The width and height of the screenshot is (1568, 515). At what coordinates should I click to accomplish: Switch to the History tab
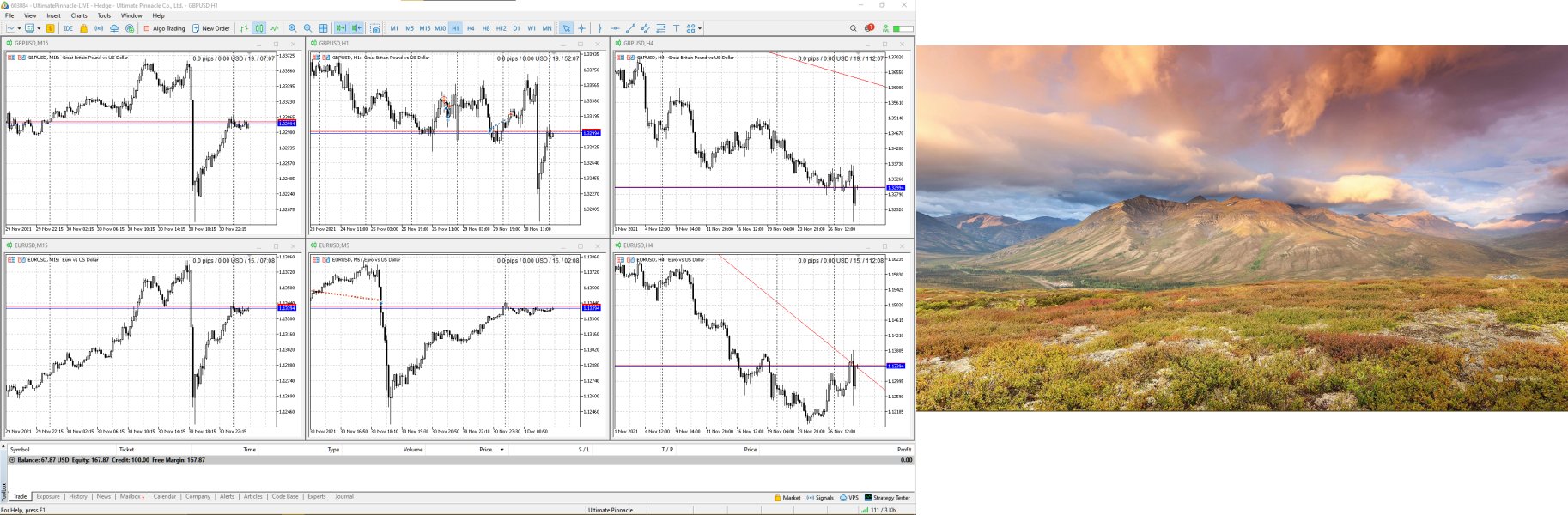pos(78,497)
